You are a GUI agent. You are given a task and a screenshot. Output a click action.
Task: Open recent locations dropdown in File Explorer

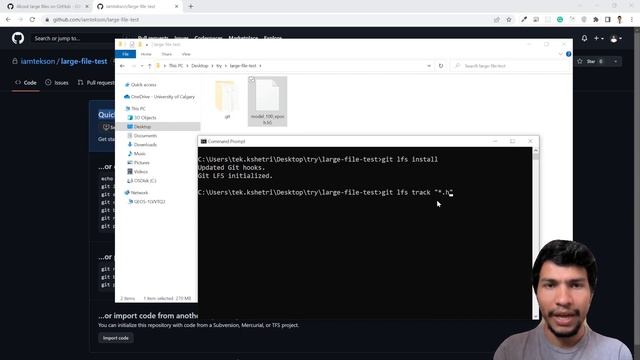pos(142,66)
